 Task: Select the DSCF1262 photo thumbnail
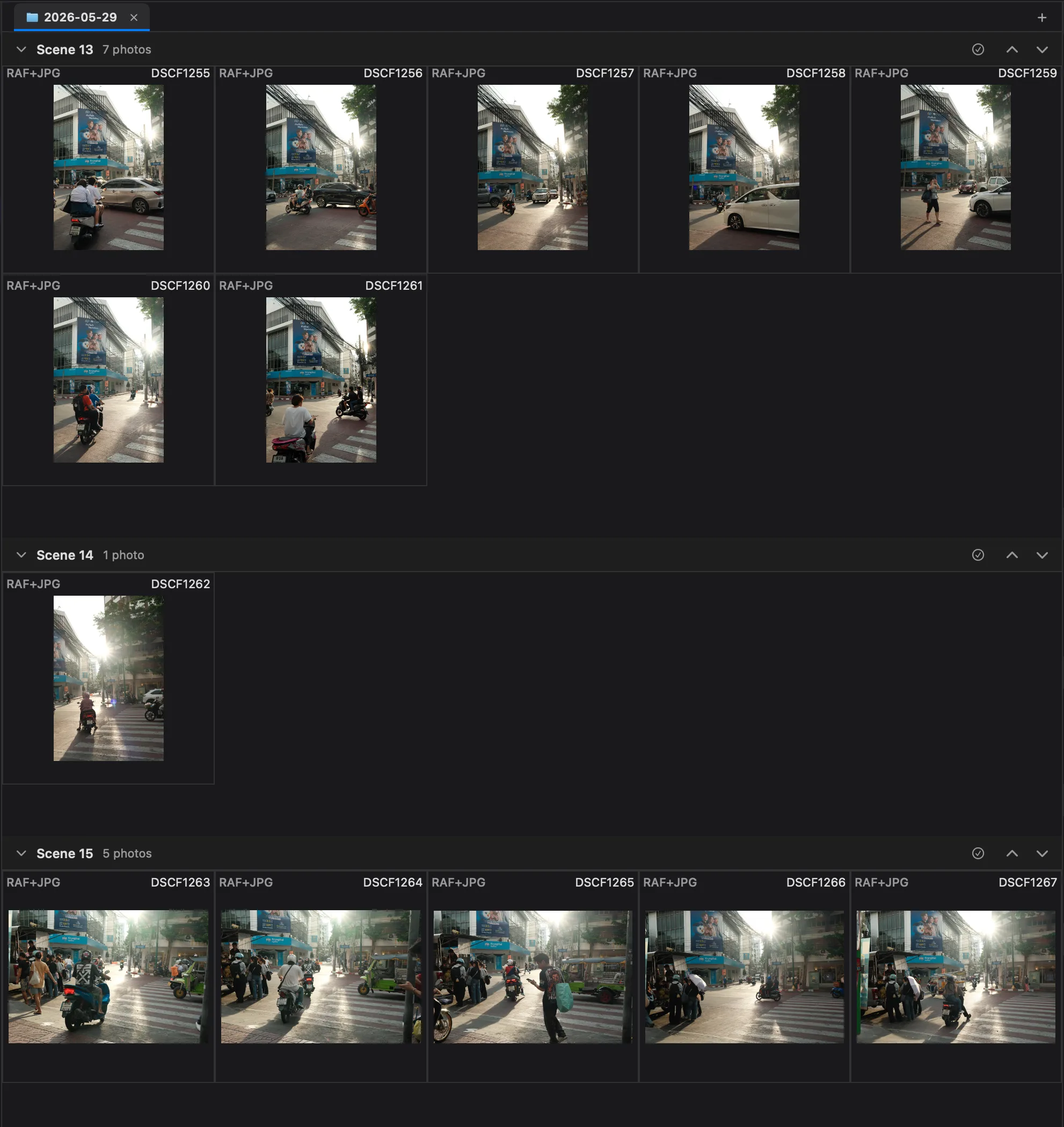pyautogui.click(x=108, y=678)
